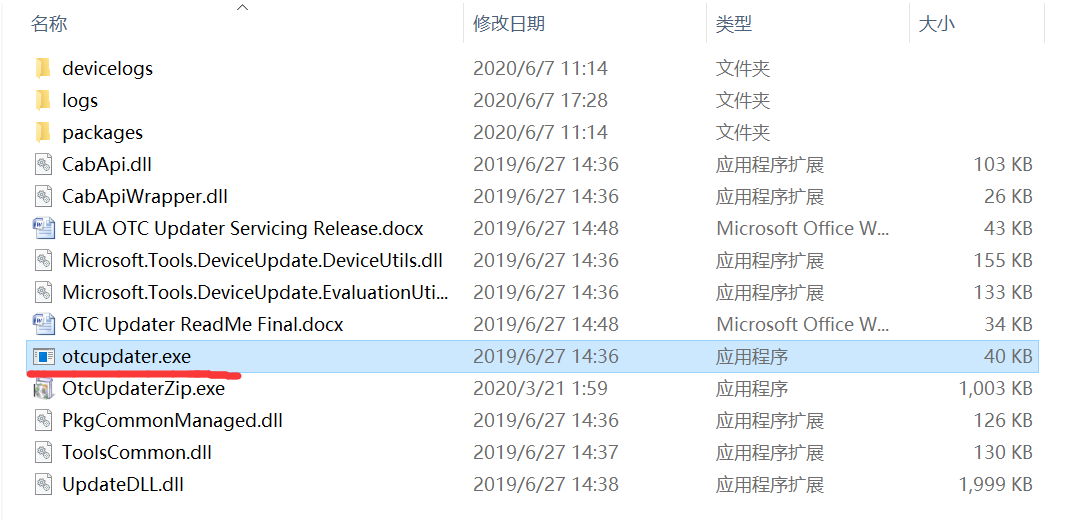Select the otcupdater.exe file name
1086x520 pixels.
(x=126, y=356)
